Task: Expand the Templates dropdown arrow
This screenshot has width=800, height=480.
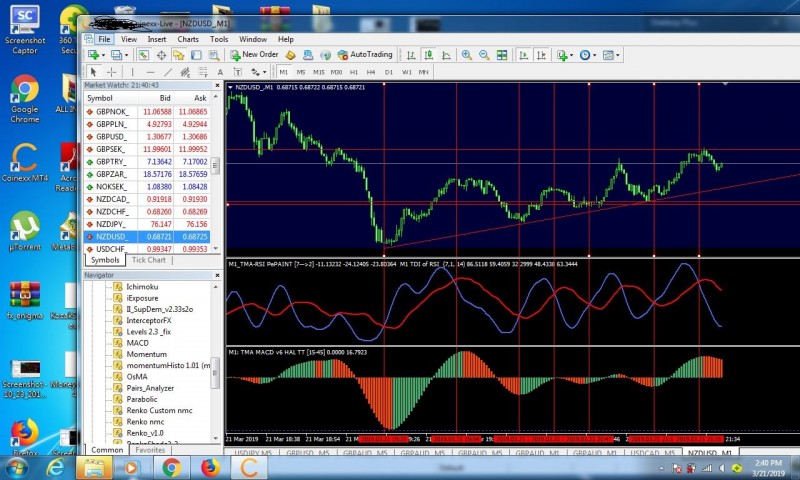Action: [x=617, y=55]
